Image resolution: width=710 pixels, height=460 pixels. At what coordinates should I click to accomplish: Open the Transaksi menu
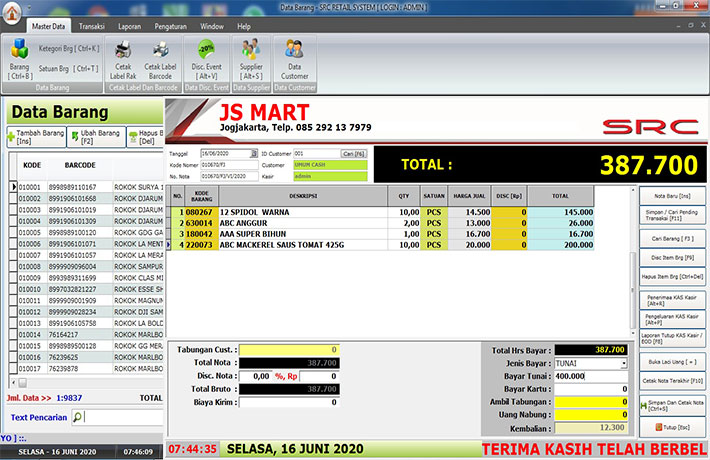coord(91,26)
